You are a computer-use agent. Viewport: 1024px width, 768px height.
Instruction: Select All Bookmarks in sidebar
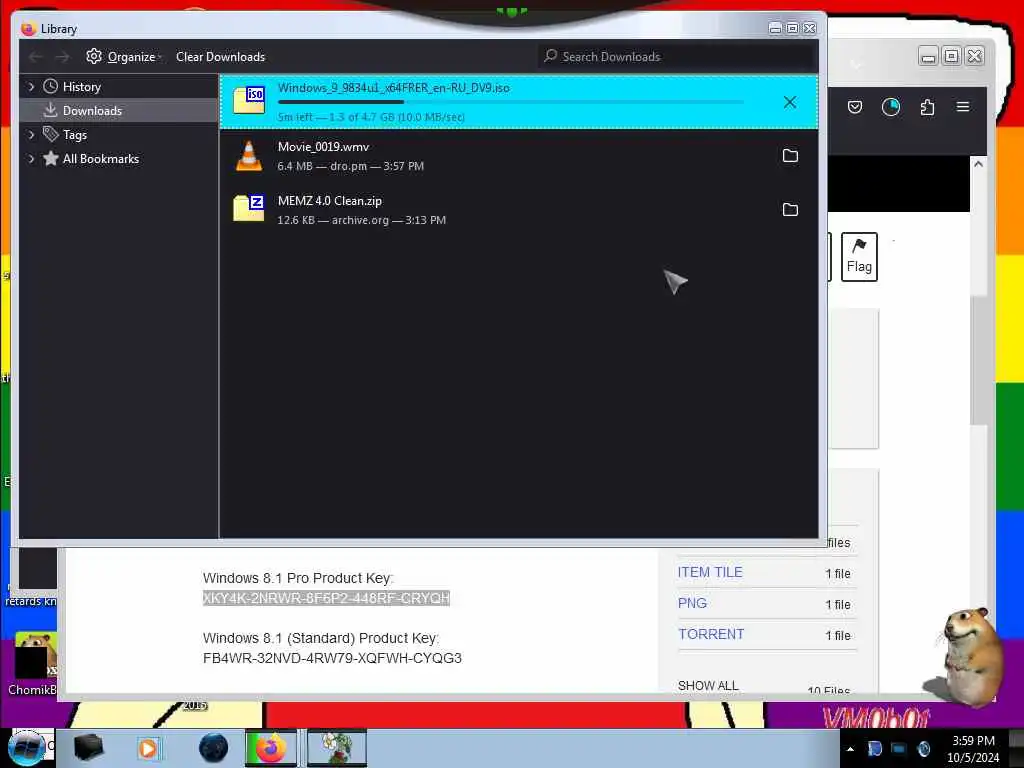coord(101,159)
